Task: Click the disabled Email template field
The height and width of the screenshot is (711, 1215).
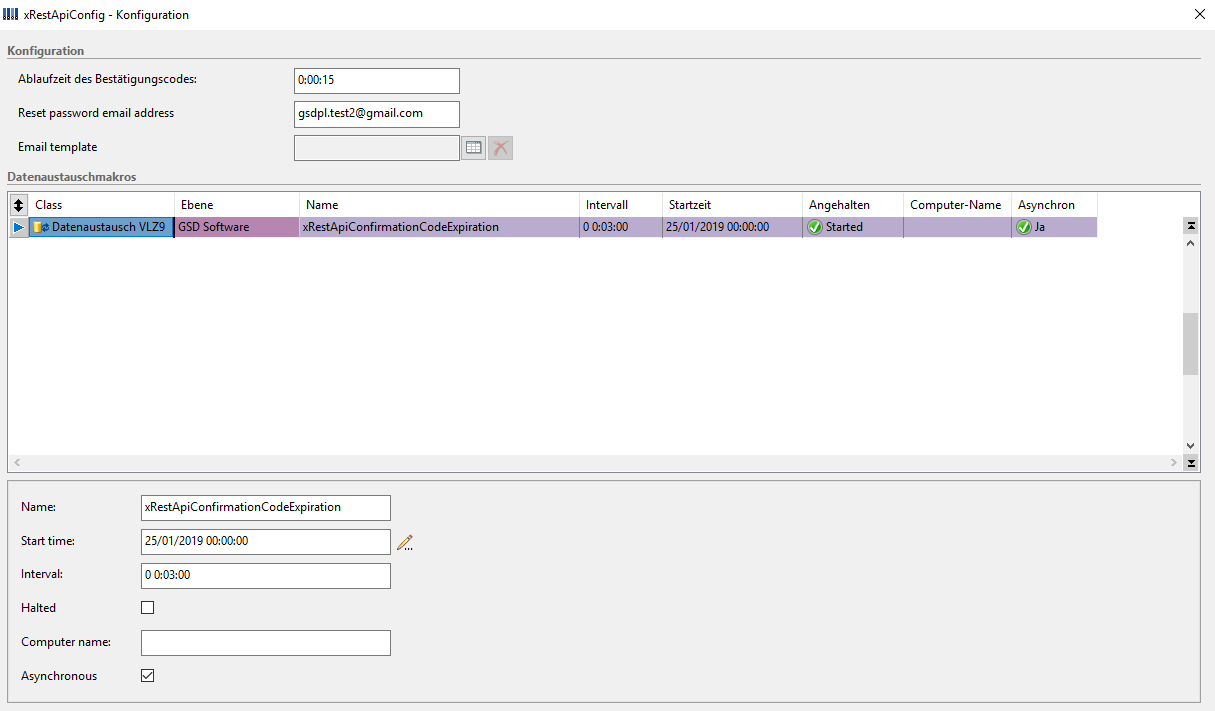Action: click(x=377, y=148)
